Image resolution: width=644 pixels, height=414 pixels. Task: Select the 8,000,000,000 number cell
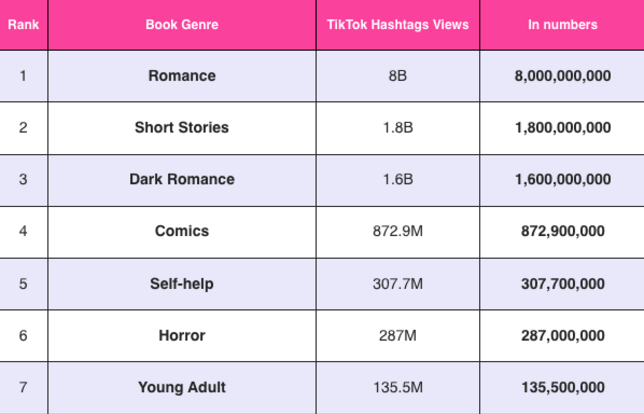[x=562, y=76]
